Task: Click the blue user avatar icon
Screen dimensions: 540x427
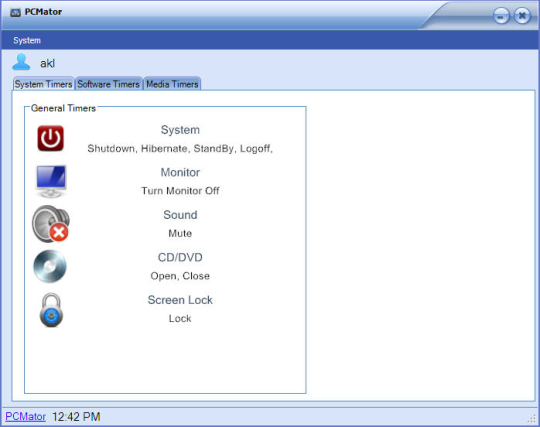Action: pos(21,62)
